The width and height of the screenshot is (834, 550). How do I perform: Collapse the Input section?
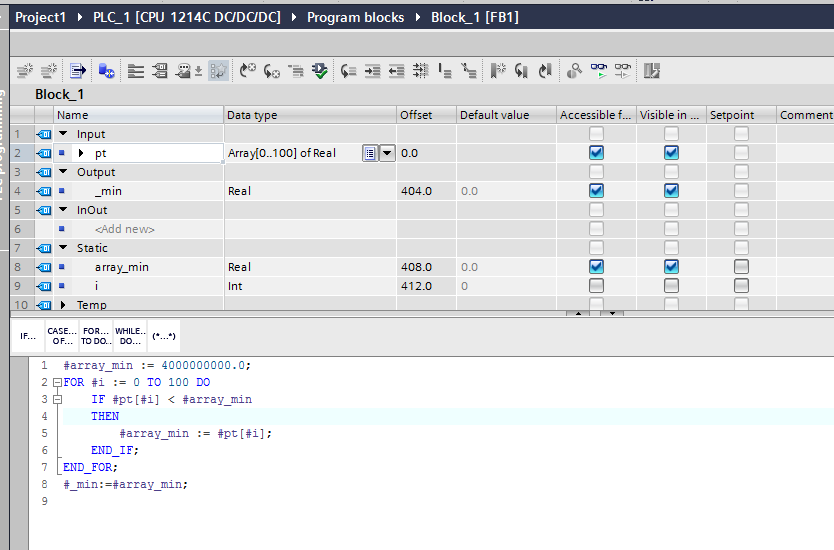click(63, 134)
